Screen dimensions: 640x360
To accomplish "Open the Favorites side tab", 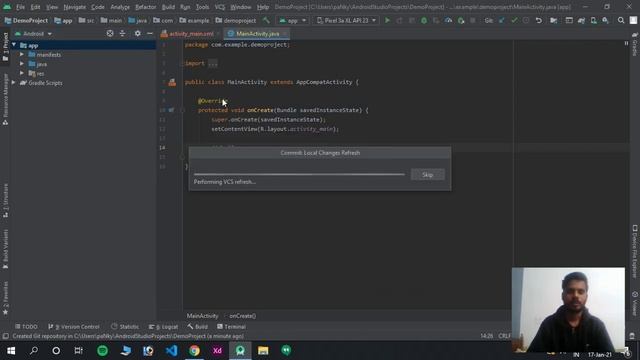I will (5, 298).
